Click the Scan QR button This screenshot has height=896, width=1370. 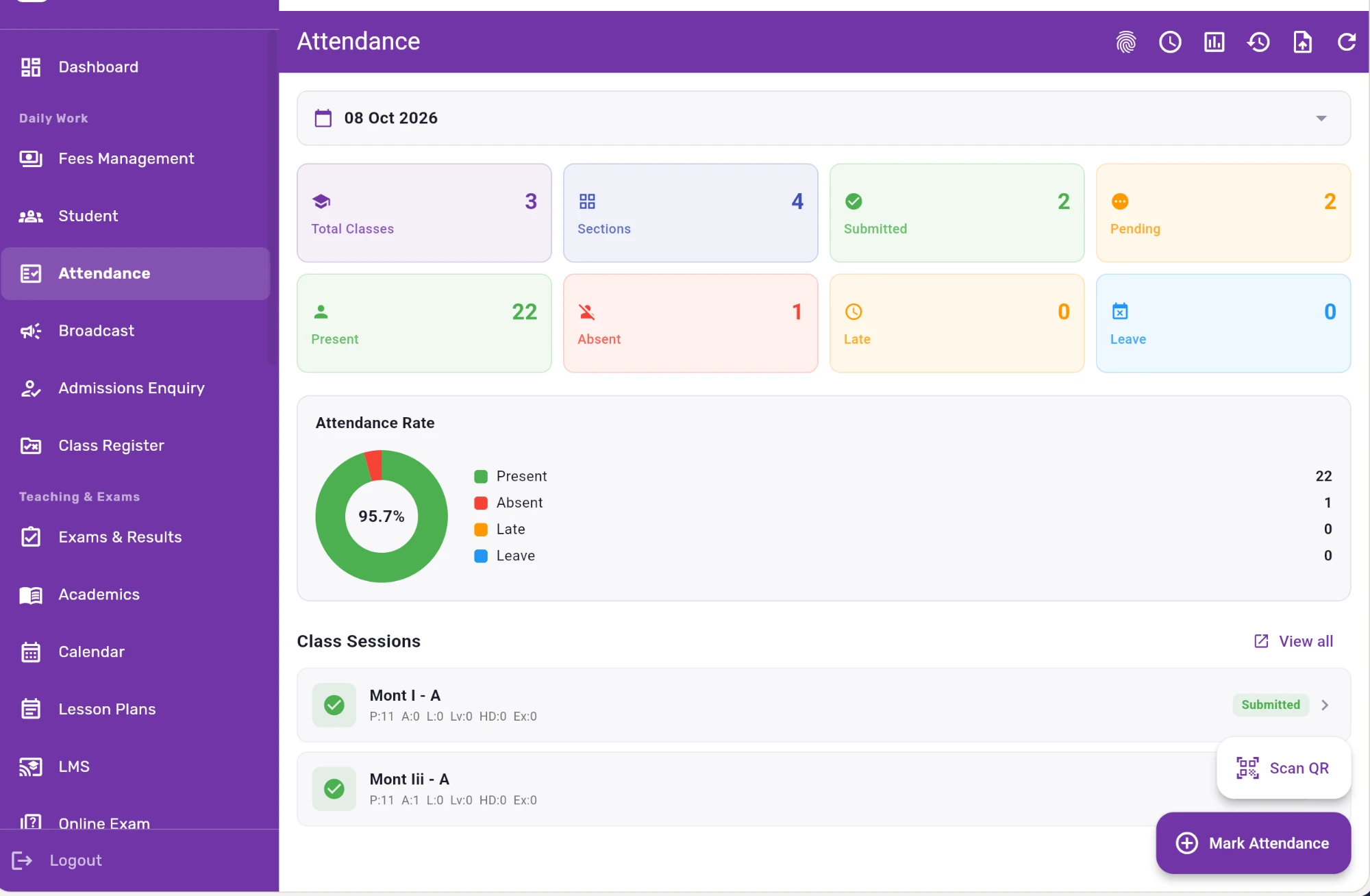click(x=1284, y=768)
